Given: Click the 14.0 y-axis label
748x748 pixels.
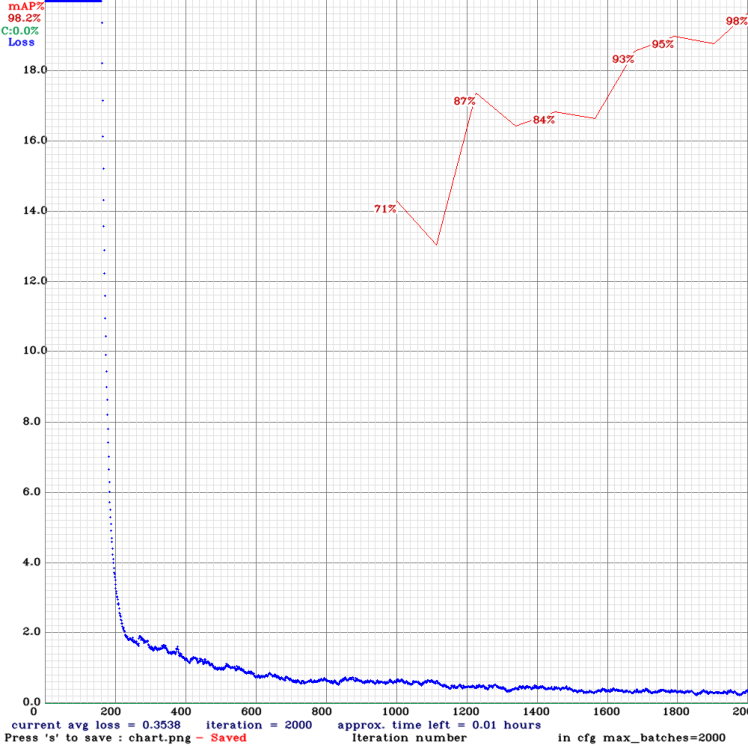Looking at the screenshot, I should pyautogui.click(x=35, y=210).
